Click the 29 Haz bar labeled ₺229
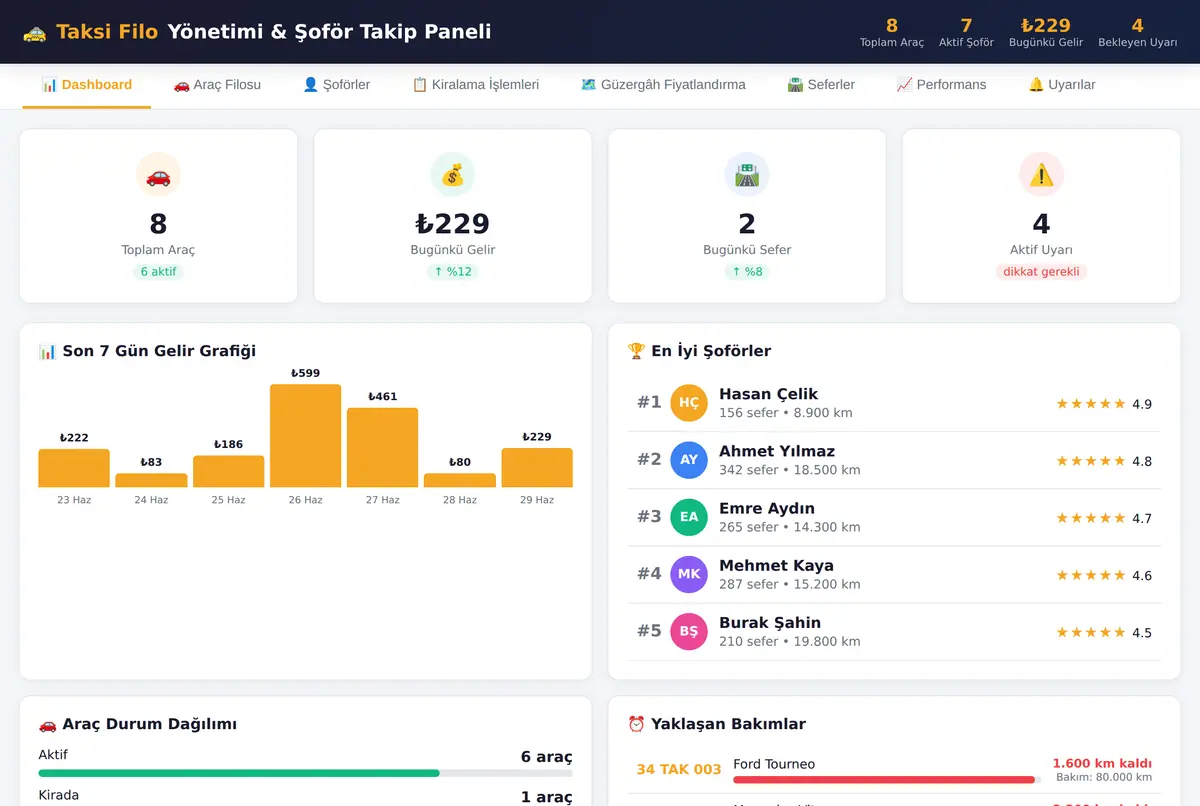Screen dimensions: 1200x806 point(537,467)
